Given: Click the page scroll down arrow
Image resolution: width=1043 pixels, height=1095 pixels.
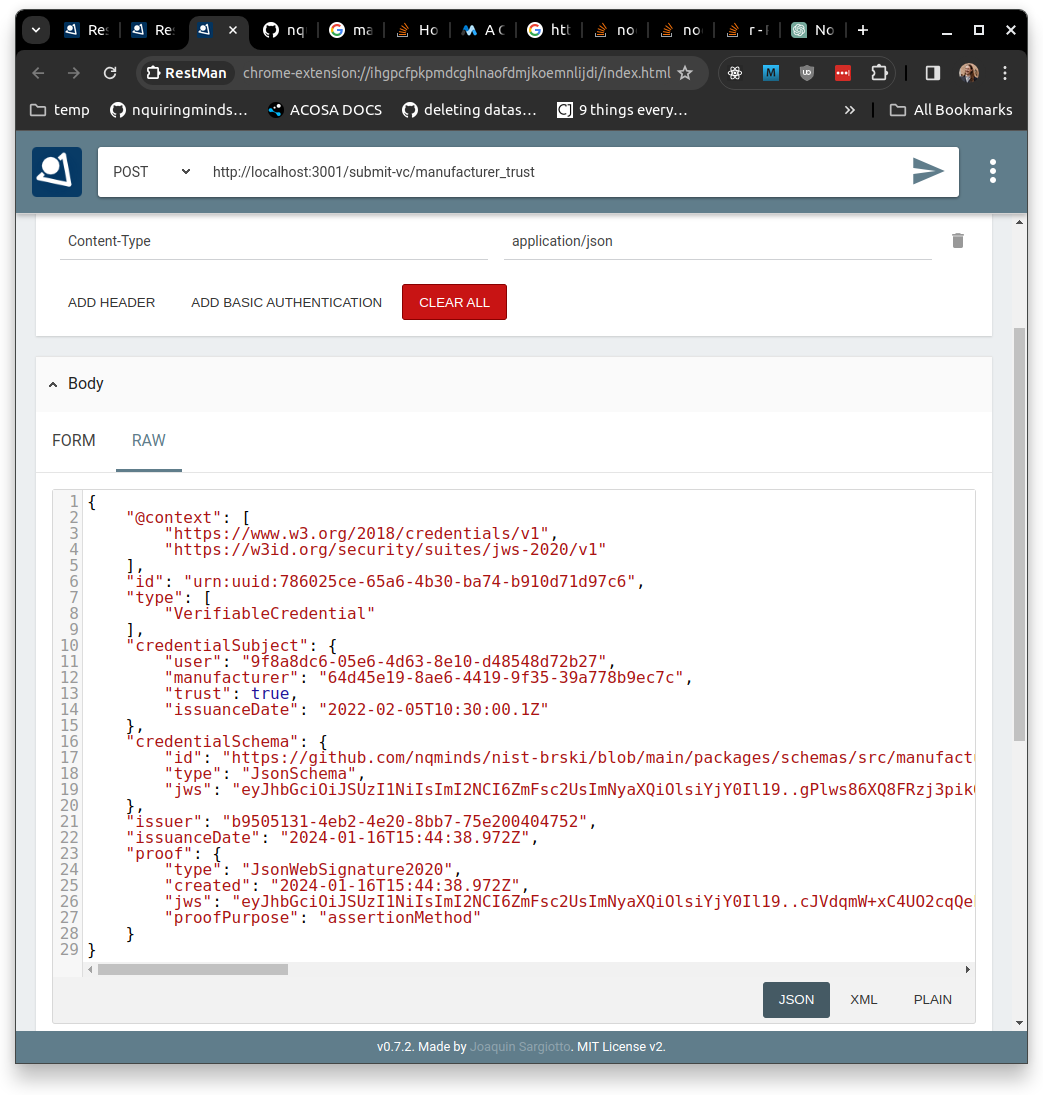Looking at the screenshot, I should pos(1020,1023).
